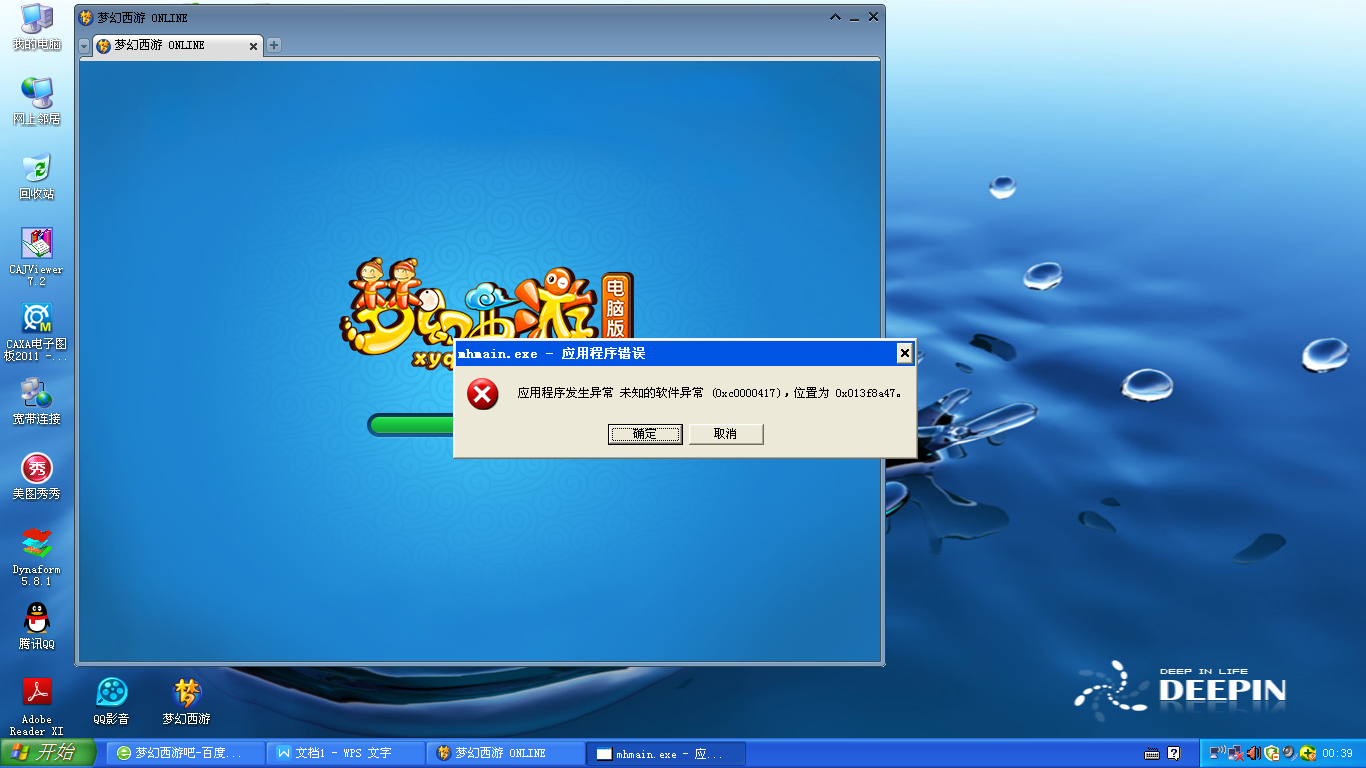This screenshot has height=768, width=1366.
Task: Click the red volume speaker tray icon
Action: click(1254, 753)
